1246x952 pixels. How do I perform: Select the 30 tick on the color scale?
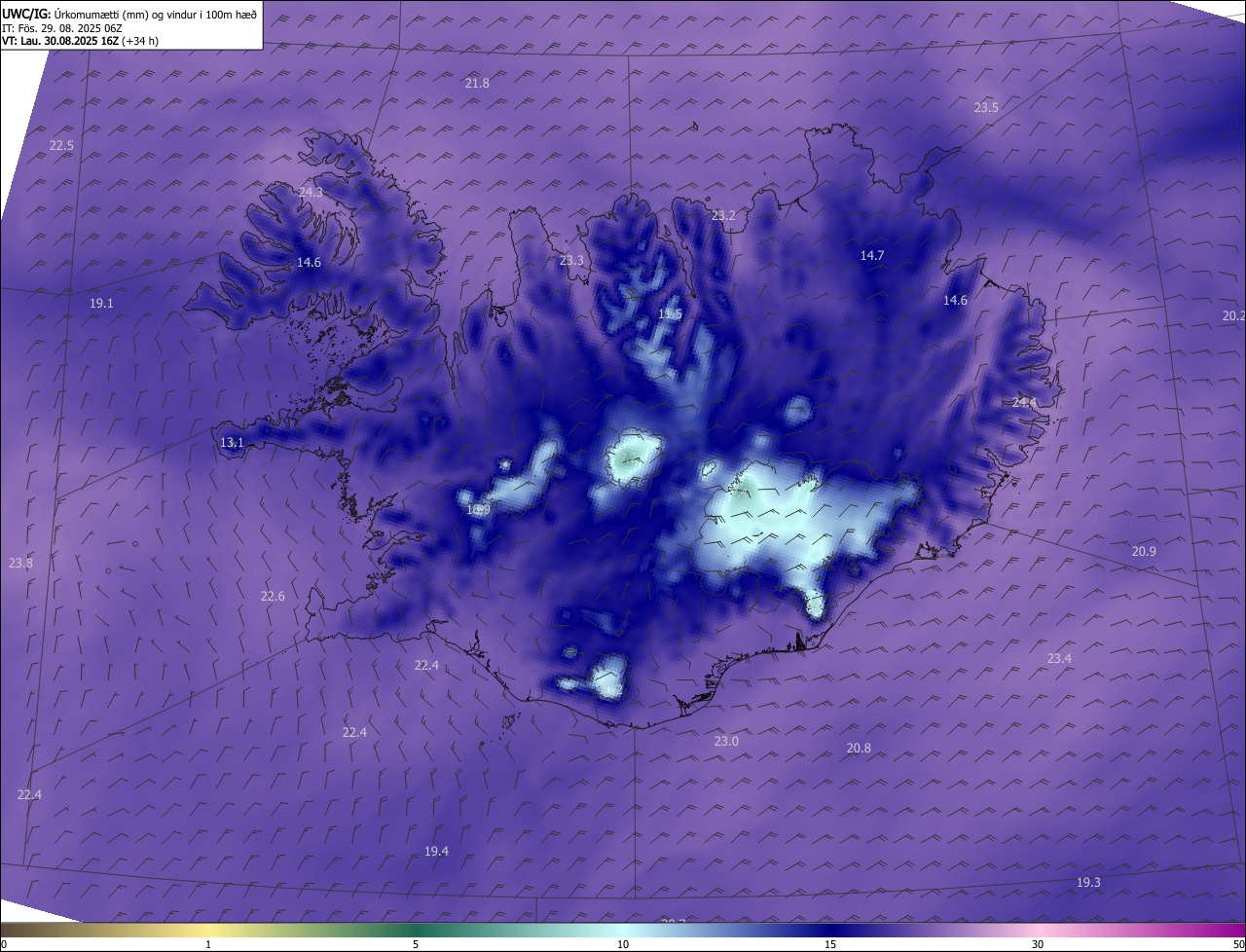(x=1038, y=945)
